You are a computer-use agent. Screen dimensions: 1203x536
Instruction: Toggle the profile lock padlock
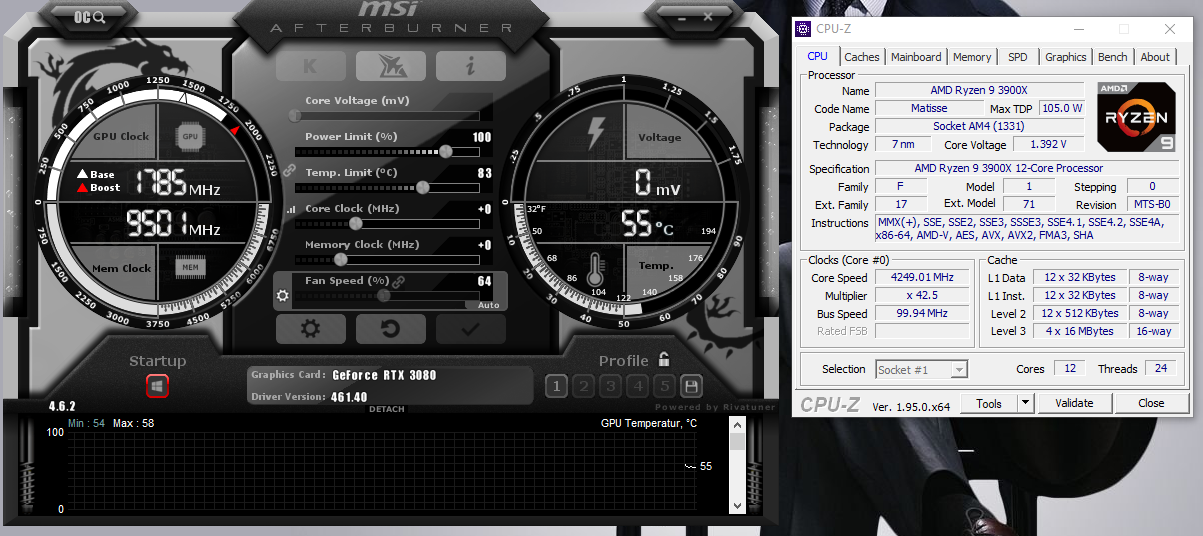(664, 360)
